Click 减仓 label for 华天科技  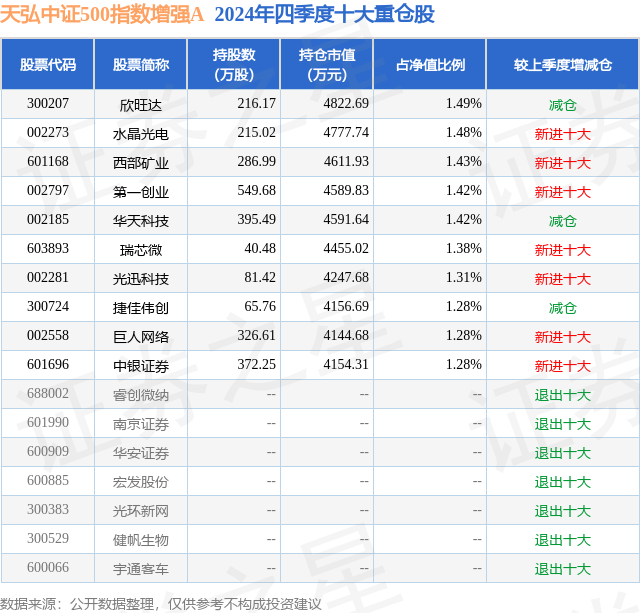point(562,221)
